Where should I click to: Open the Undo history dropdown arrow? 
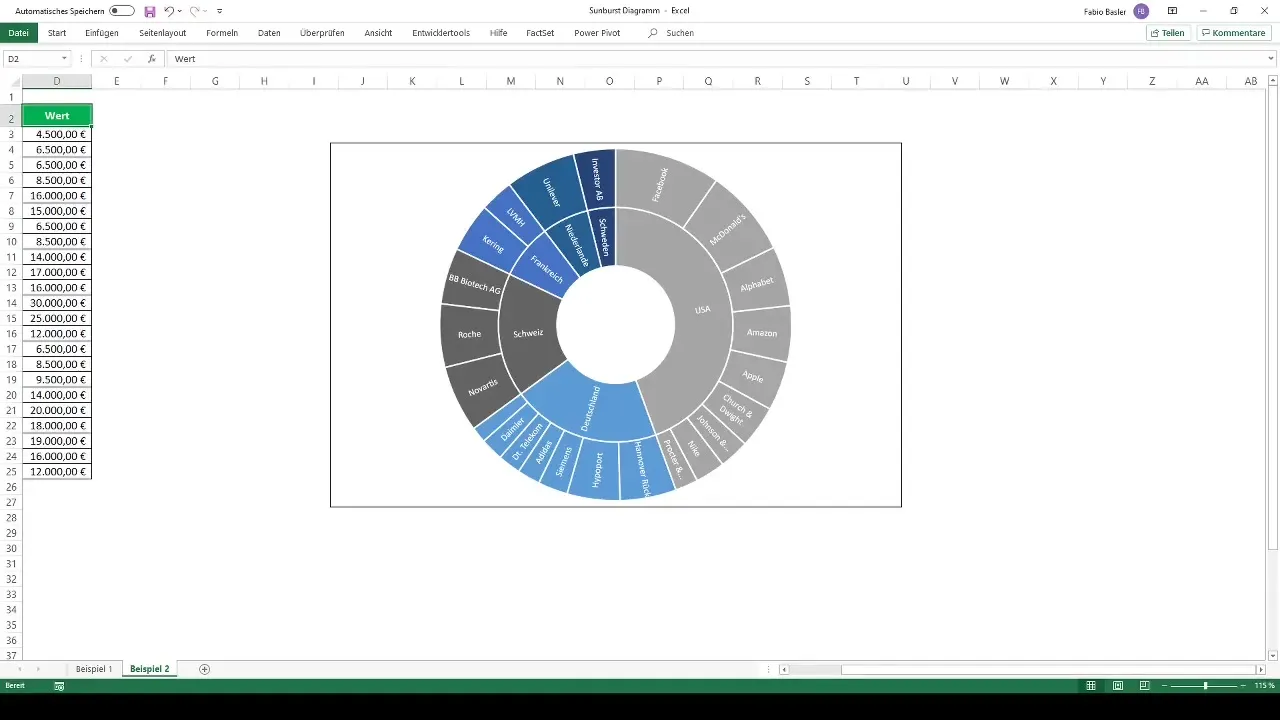(180, 11)
